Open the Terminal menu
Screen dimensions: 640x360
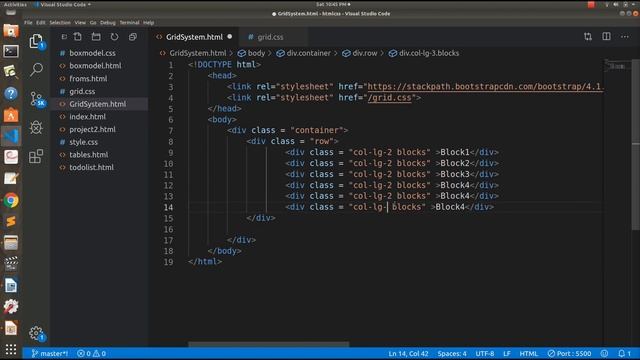pyautogui.click(x=129, y=22)
